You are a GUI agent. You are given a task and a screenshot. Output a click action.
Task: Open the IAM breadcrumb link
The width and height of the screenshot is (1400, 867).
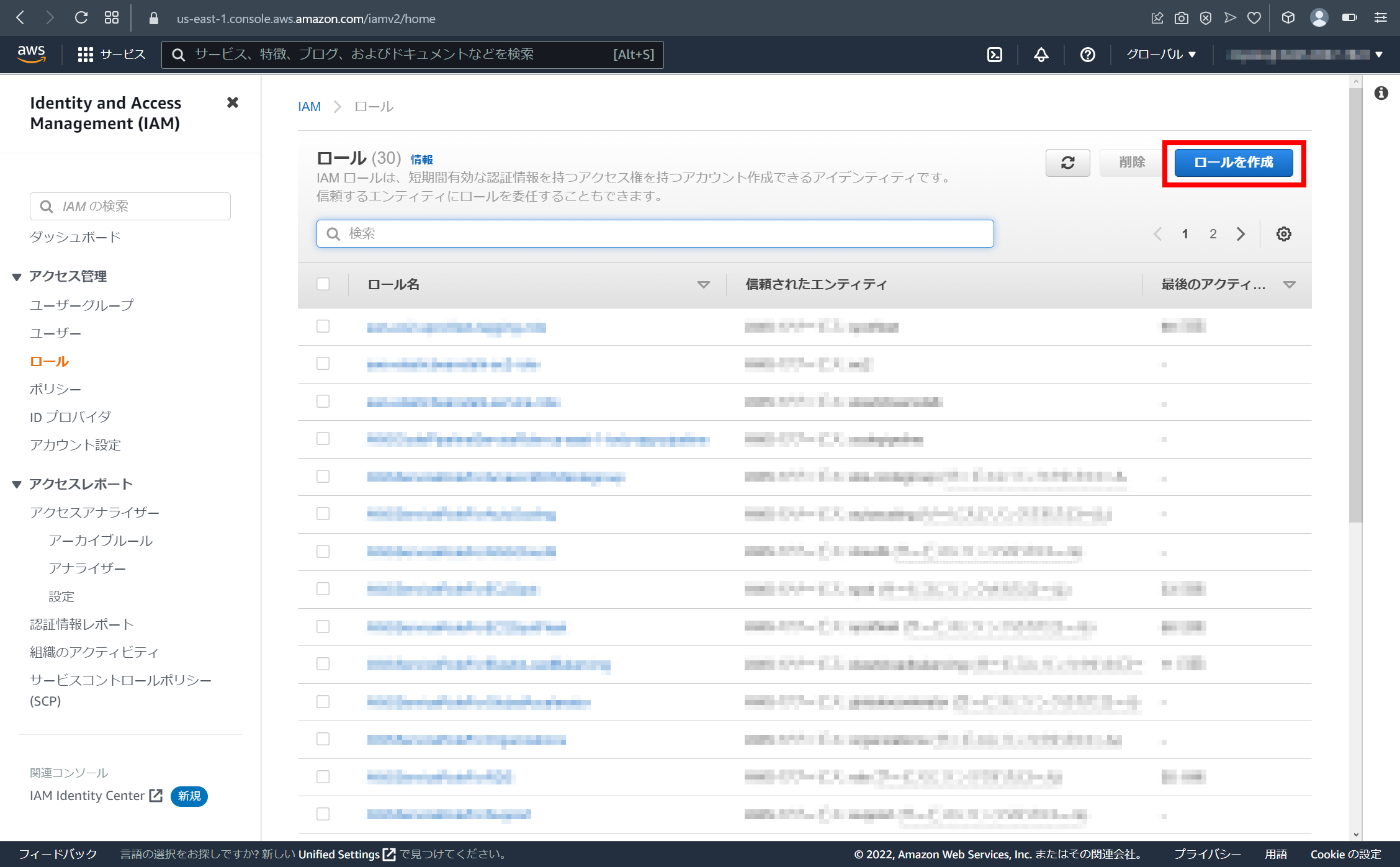(x=309, y=106)
